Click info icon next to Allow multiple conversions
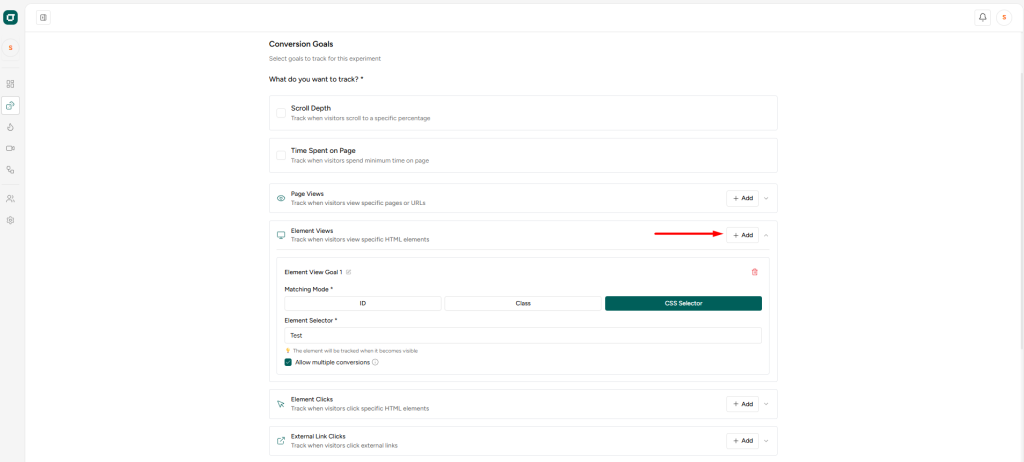1024x462 pixels. (376, 362)
